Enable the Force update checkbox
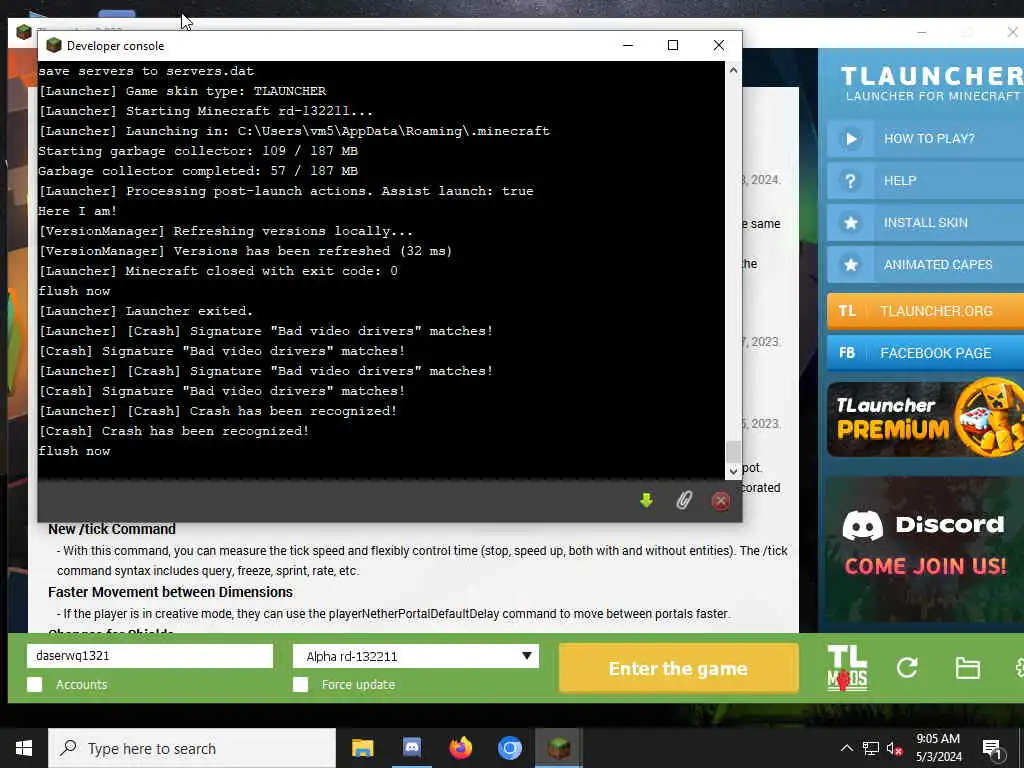The height and width of the screenshot is (768, 1024). coord(300,684)
